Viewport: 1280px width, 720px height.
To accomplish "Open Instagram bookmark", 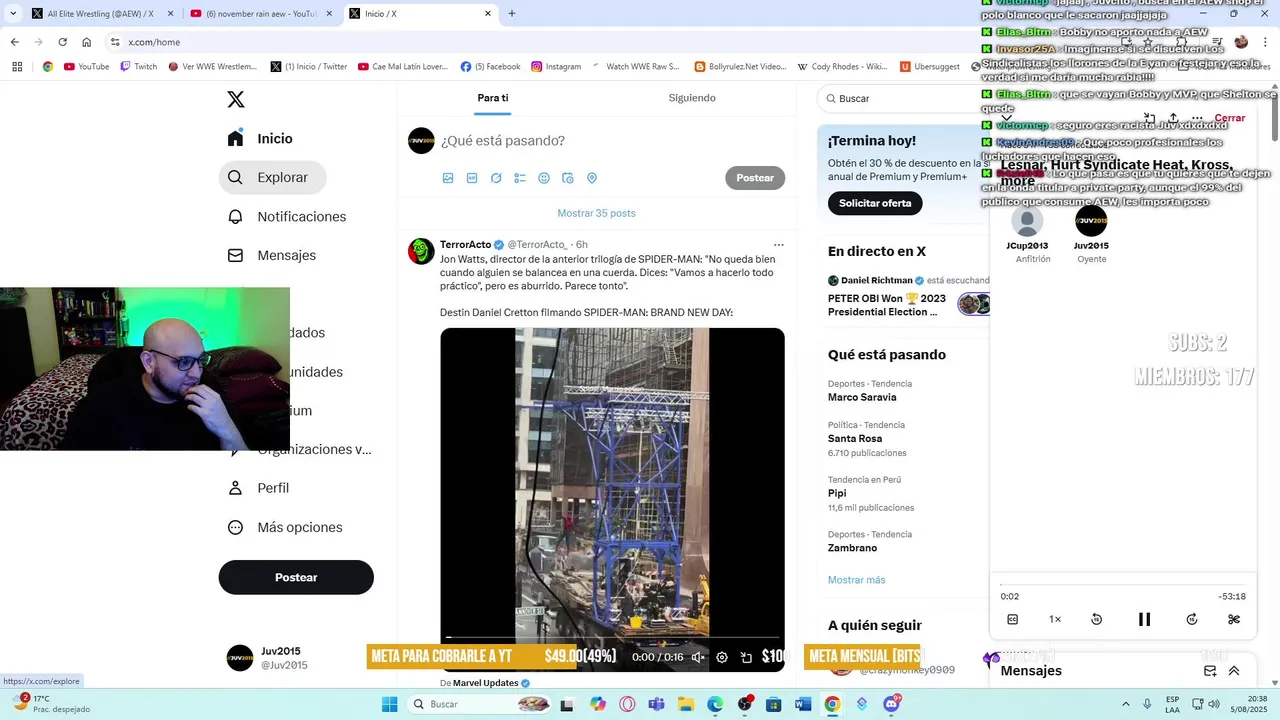I will pyautogui.click(x=556, y=67).
